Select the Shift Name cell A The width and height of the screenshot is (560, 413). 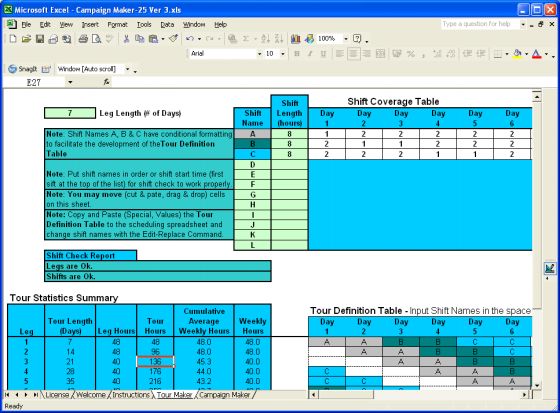(x=252, y=134)
